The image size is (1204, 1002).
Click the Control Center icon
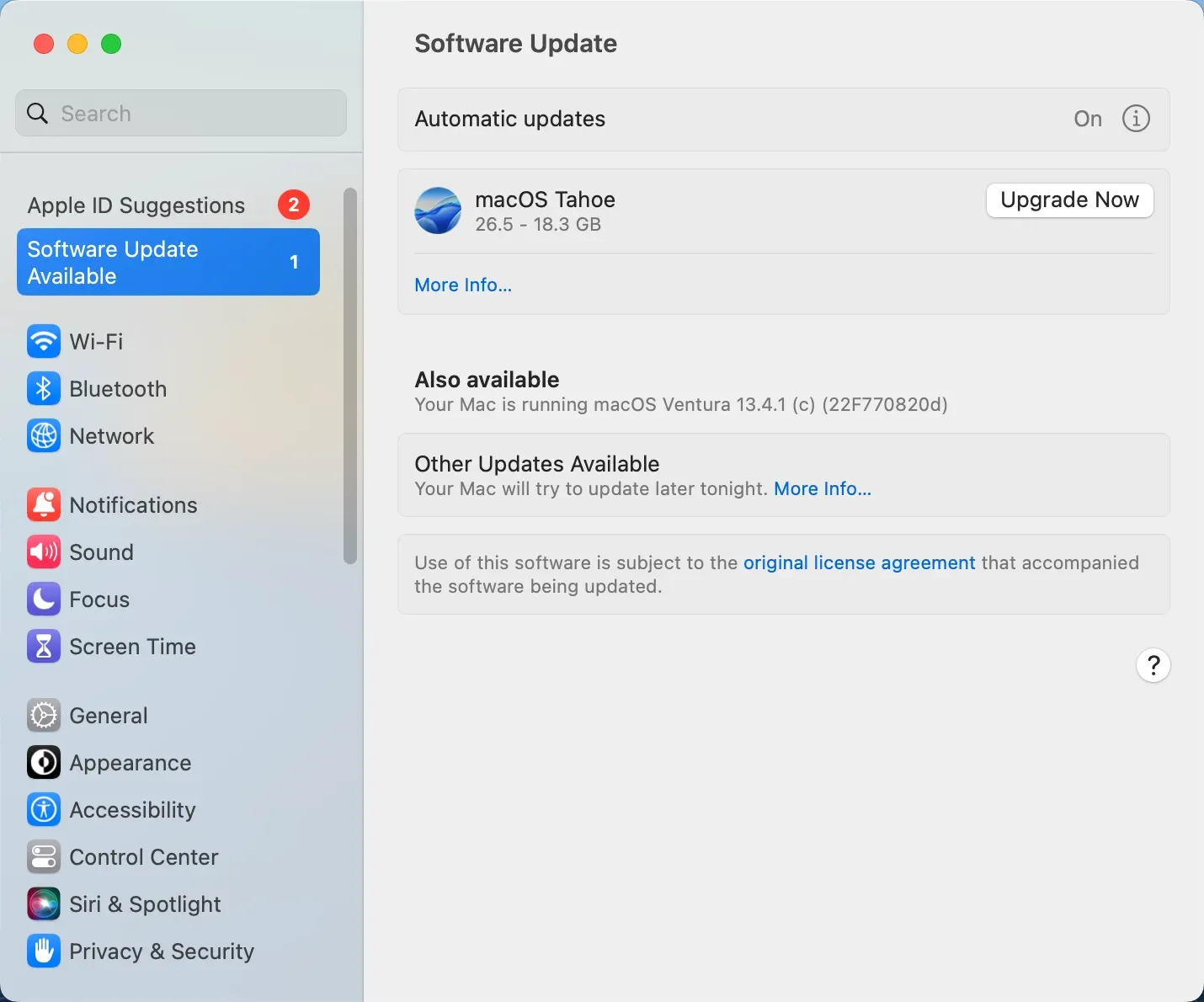click(x=44, y=857)
